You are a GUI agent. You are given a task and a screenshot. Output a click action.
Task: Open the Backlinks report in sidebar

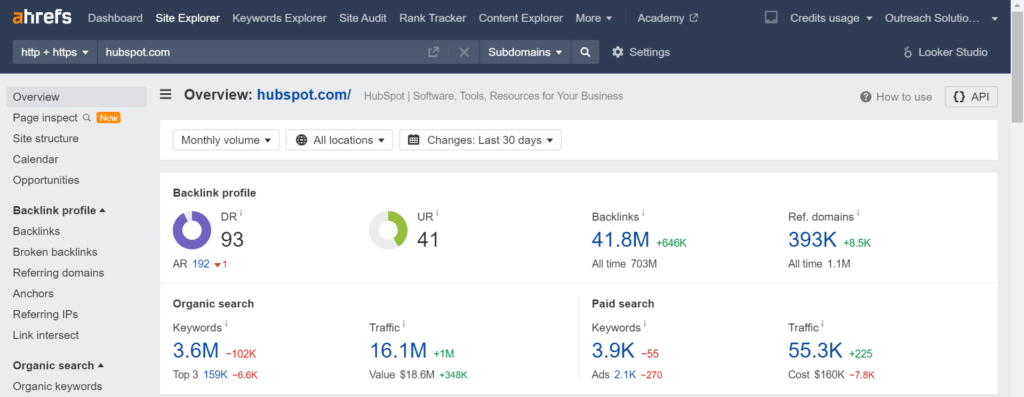[x=37, y=231]
